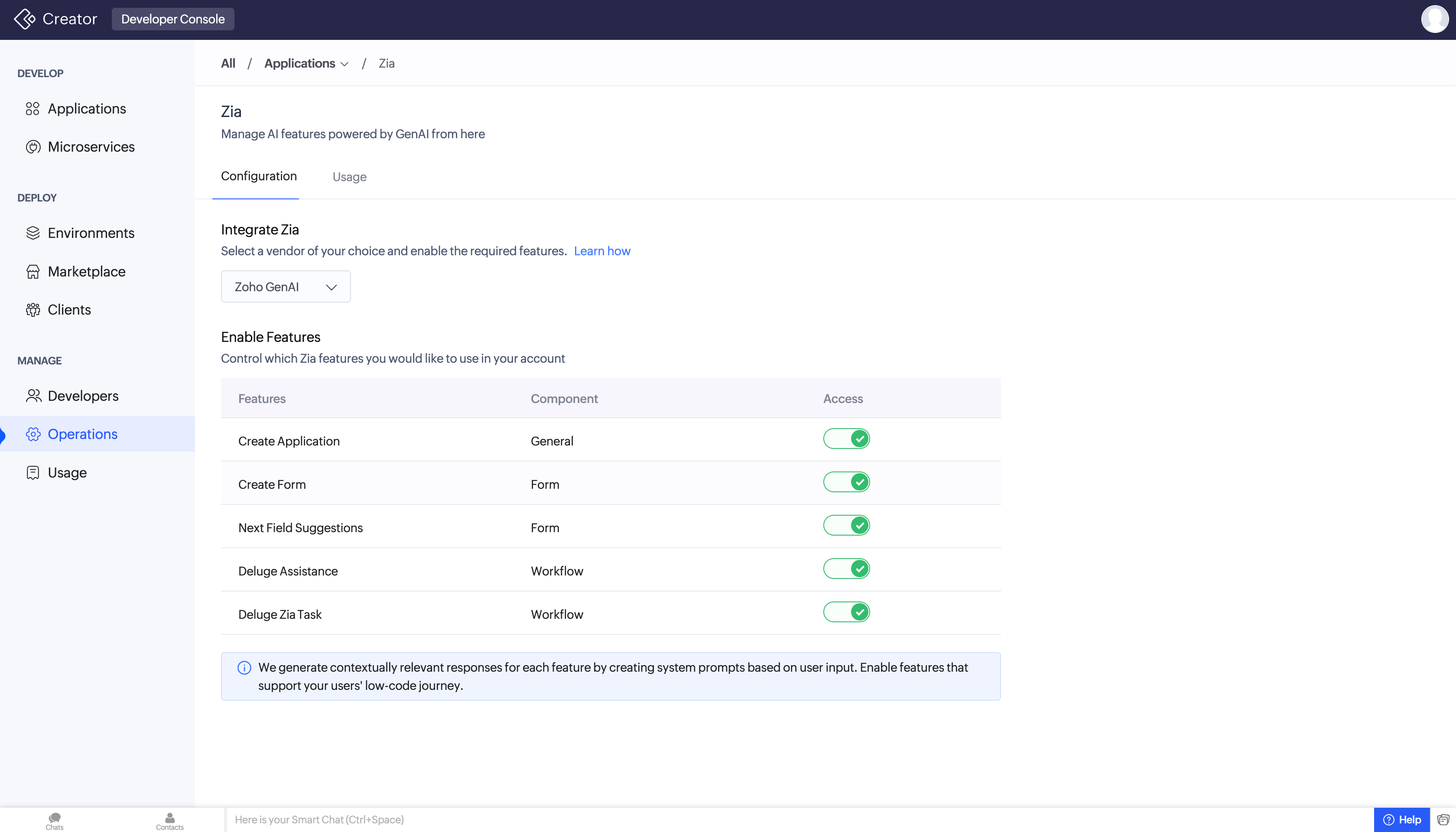Image resolution: width=1456 pixels, height=832 pixels.
Task: Select the Configuration tab
Action: coord(259,176)
